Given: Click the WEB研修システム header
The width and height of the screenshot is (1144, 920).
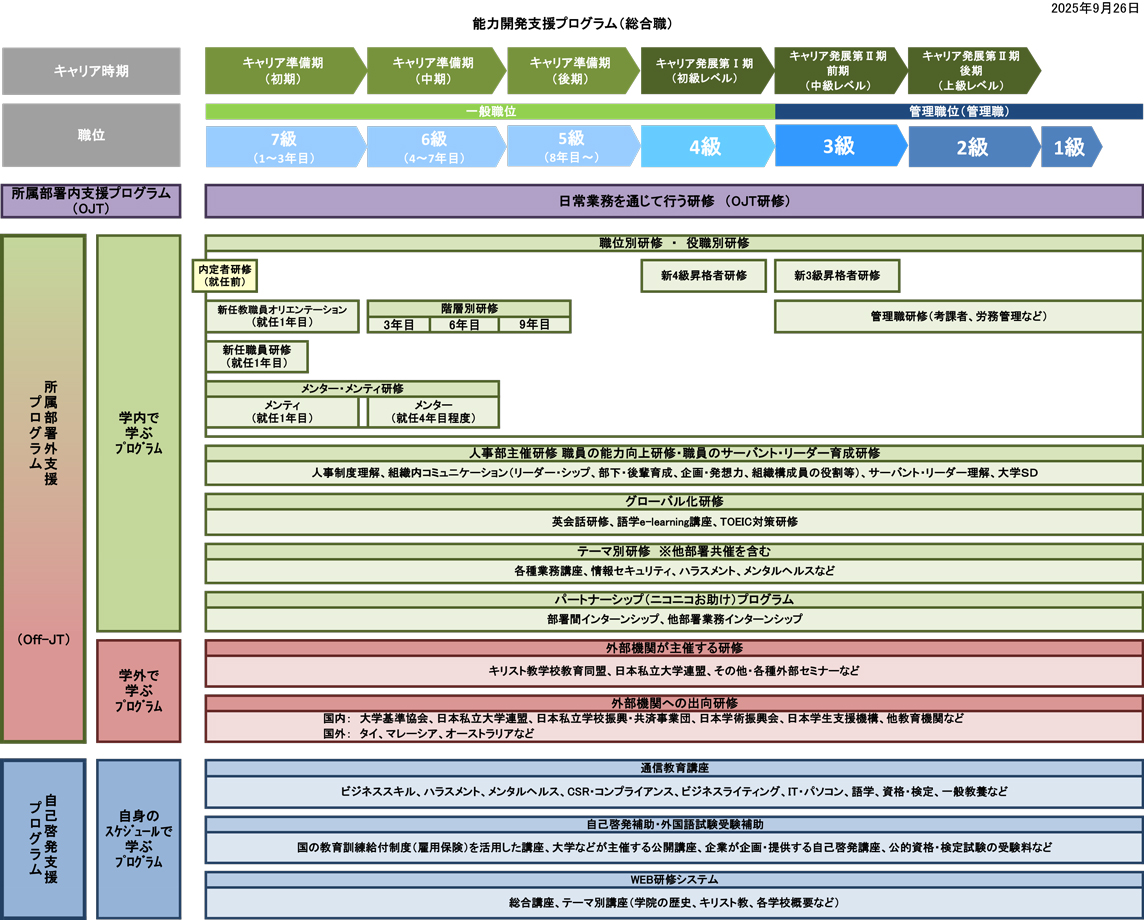Looking at the screenshot, I should pos(674,880).
